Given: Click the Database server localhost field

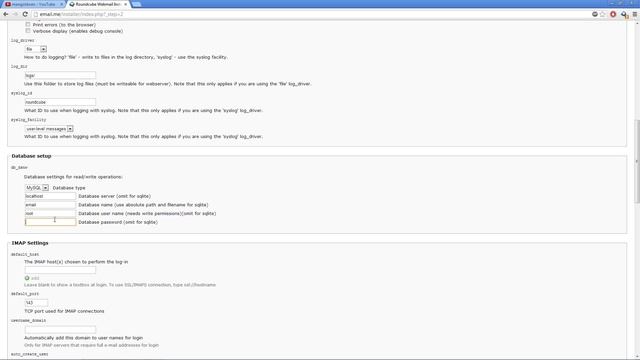Looking at the screenshot, I should [50, 196].
